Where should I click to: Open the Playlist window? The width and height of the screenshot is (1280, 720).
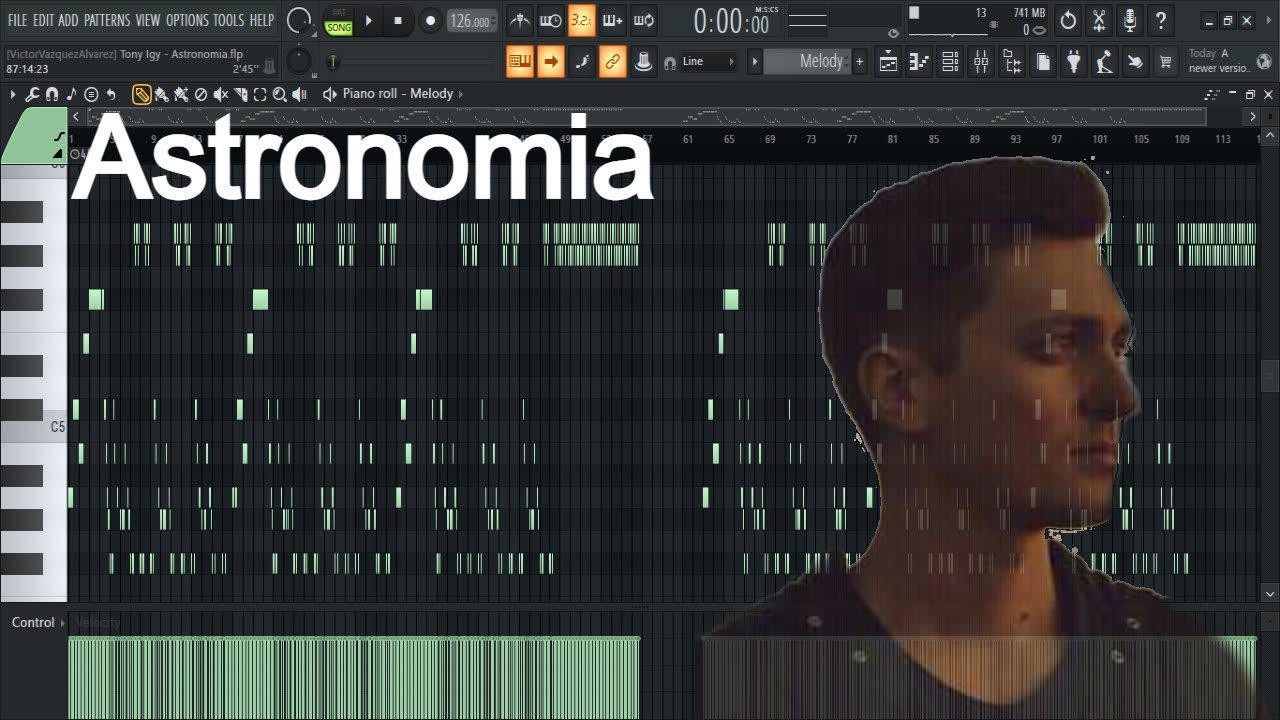click(888, 63)
